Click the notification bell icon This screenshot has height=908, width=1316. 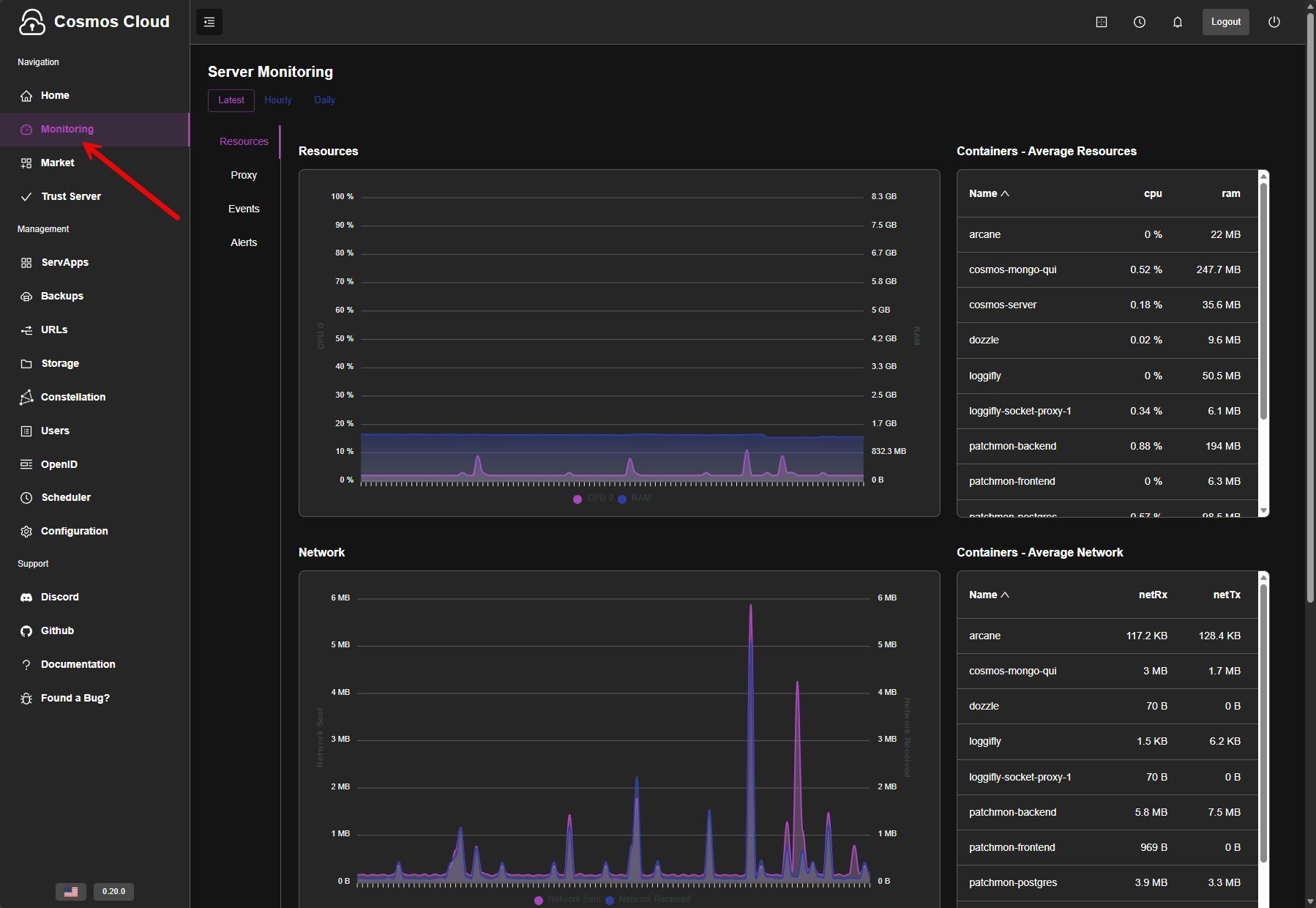click(x=1178, y=22)
